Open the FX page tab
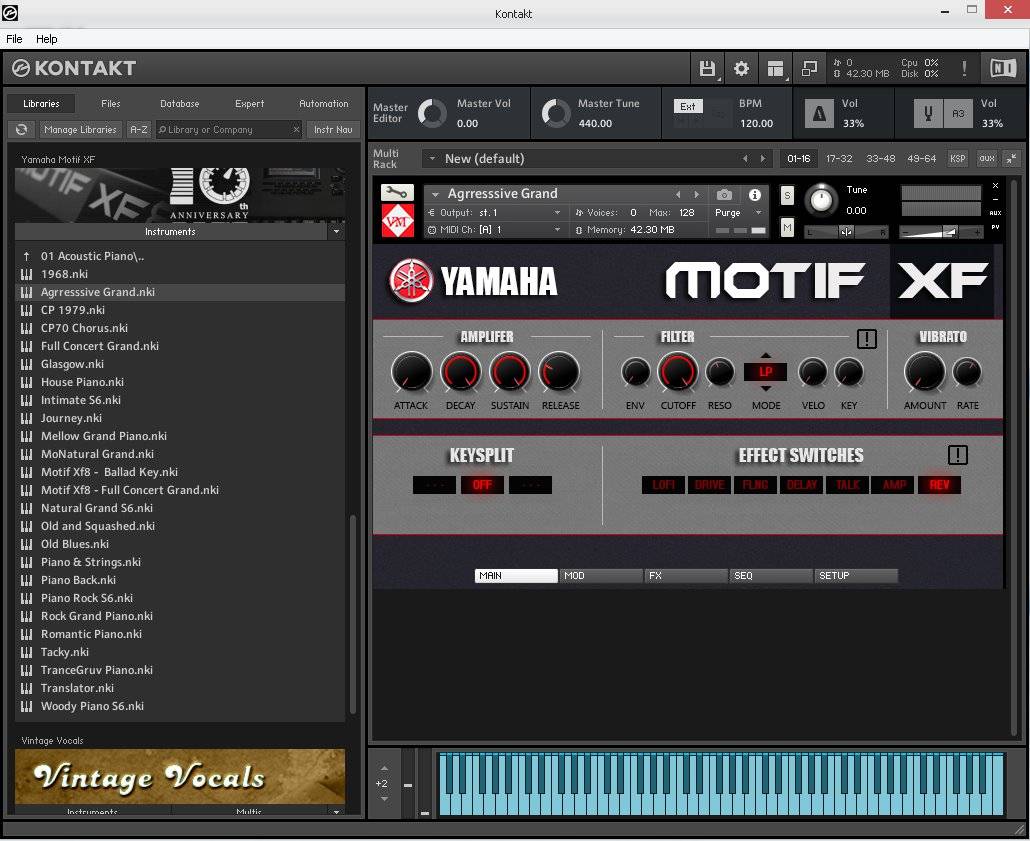 (686, 576)
